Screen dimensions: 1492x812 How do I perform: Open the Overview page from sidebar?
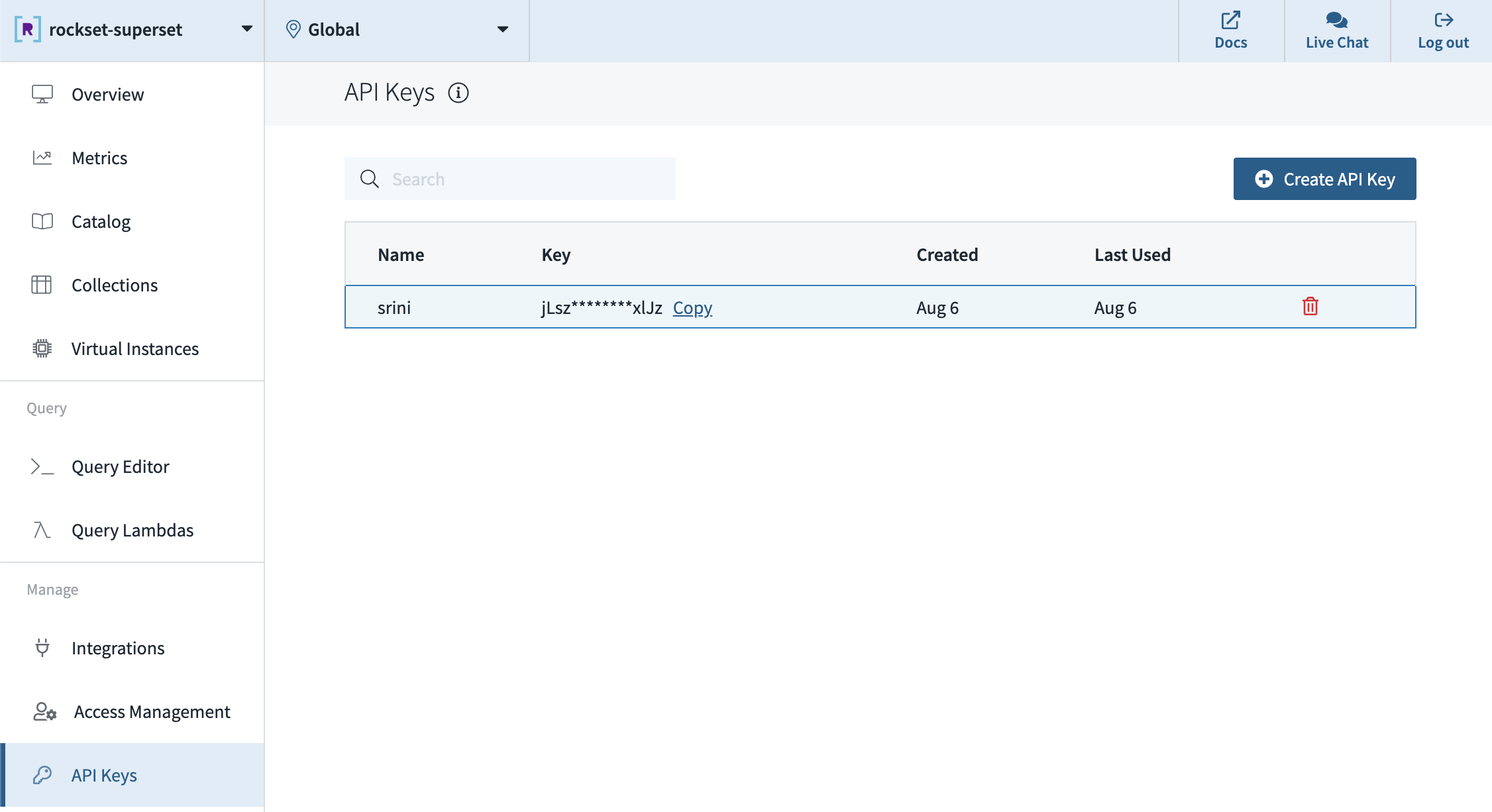107,94
